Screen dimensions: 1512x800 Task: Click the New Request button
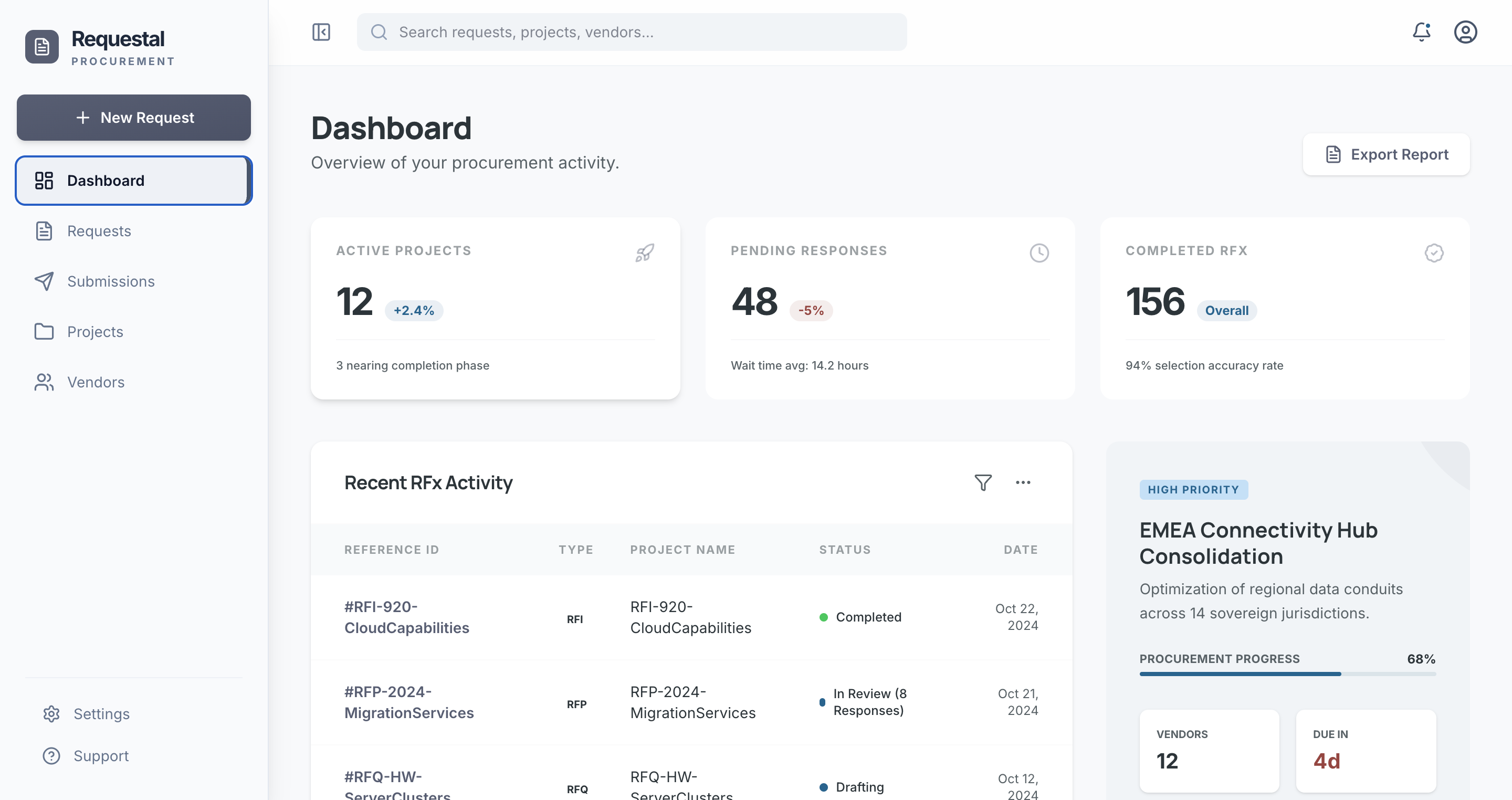point(134,118)
